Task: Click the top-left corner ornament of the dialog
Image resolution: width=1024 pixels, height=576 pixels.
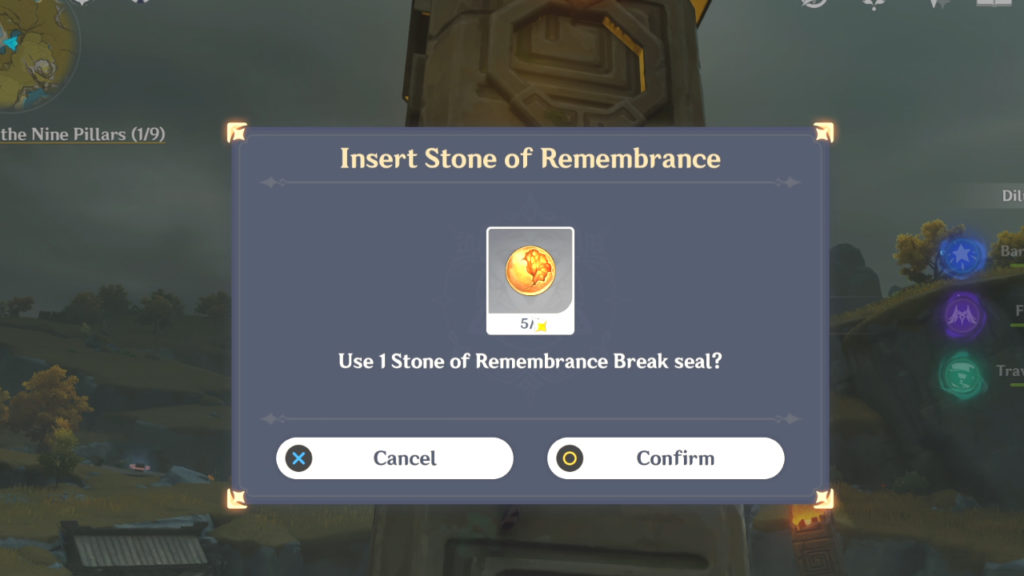Action: [x=236, y=130]
